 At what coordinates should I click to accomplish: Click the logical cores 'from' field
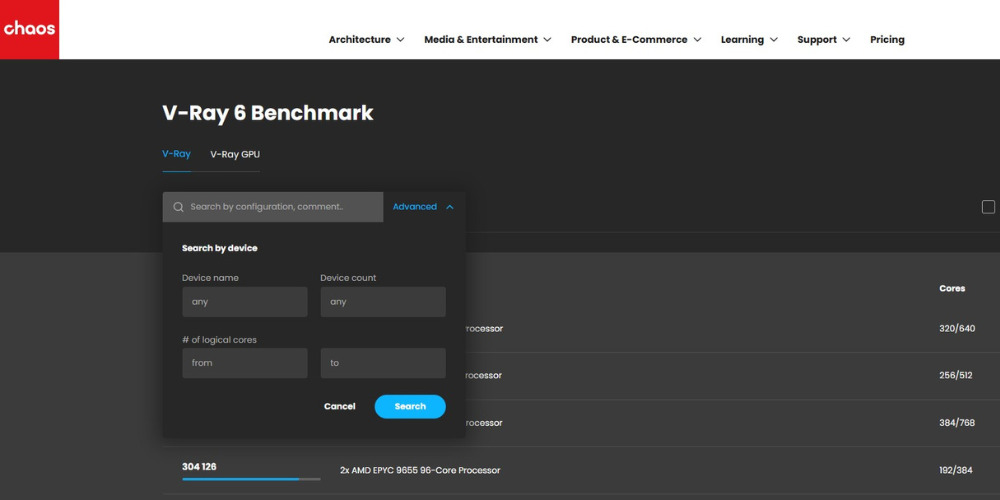(x=245, y=363)
